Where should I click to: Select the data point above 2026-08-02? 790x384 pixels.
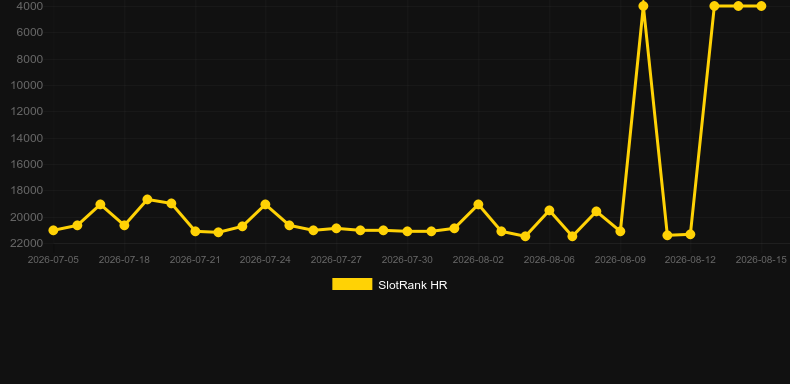(478, 205)
